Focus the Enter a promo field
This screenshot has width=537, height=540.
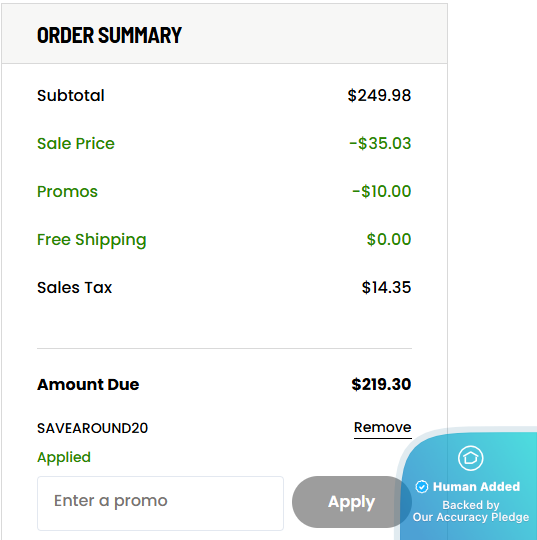pyautogui.click(x=161, y=503)
